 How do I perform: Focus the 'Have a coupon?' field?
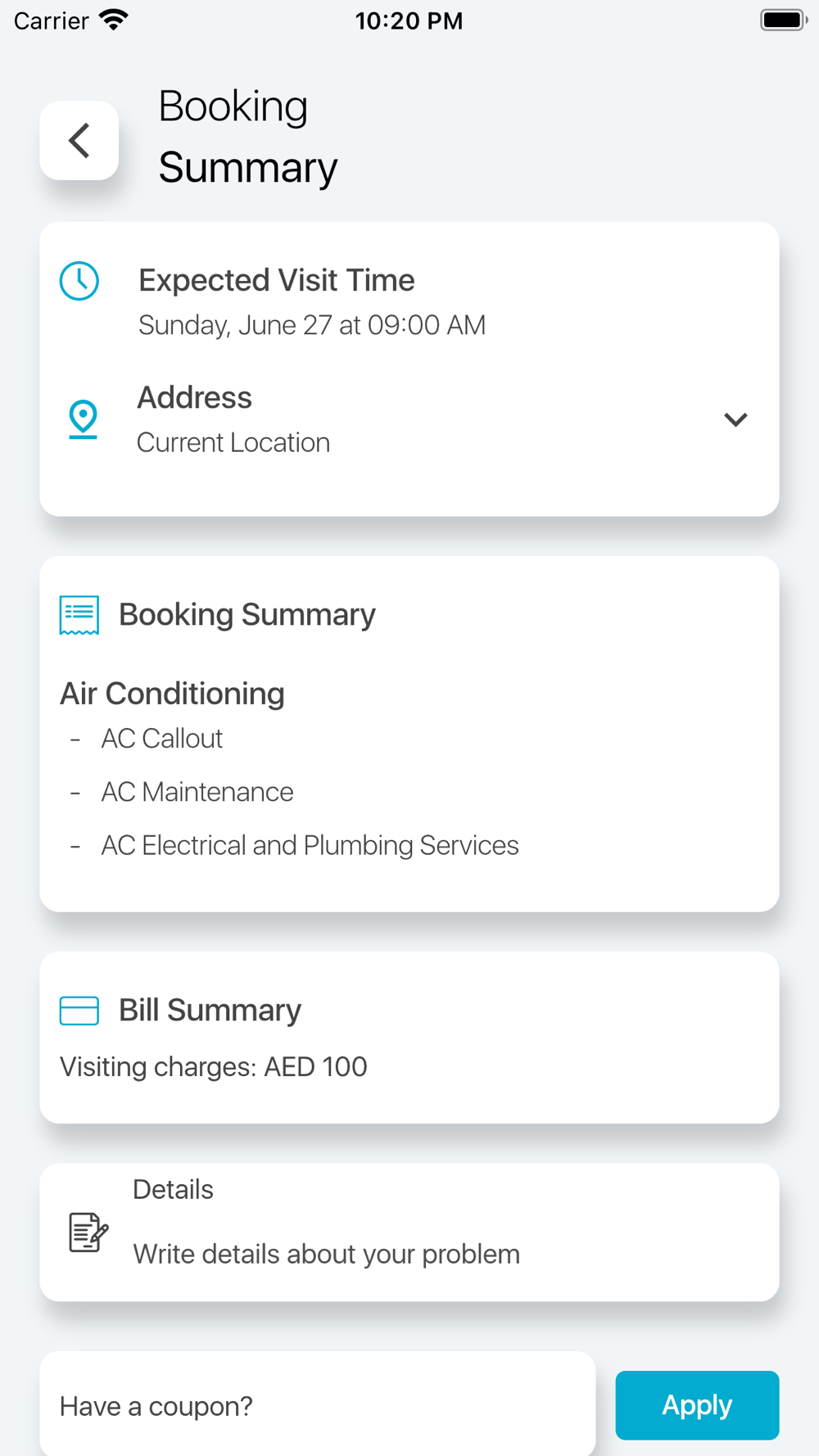318,1405
